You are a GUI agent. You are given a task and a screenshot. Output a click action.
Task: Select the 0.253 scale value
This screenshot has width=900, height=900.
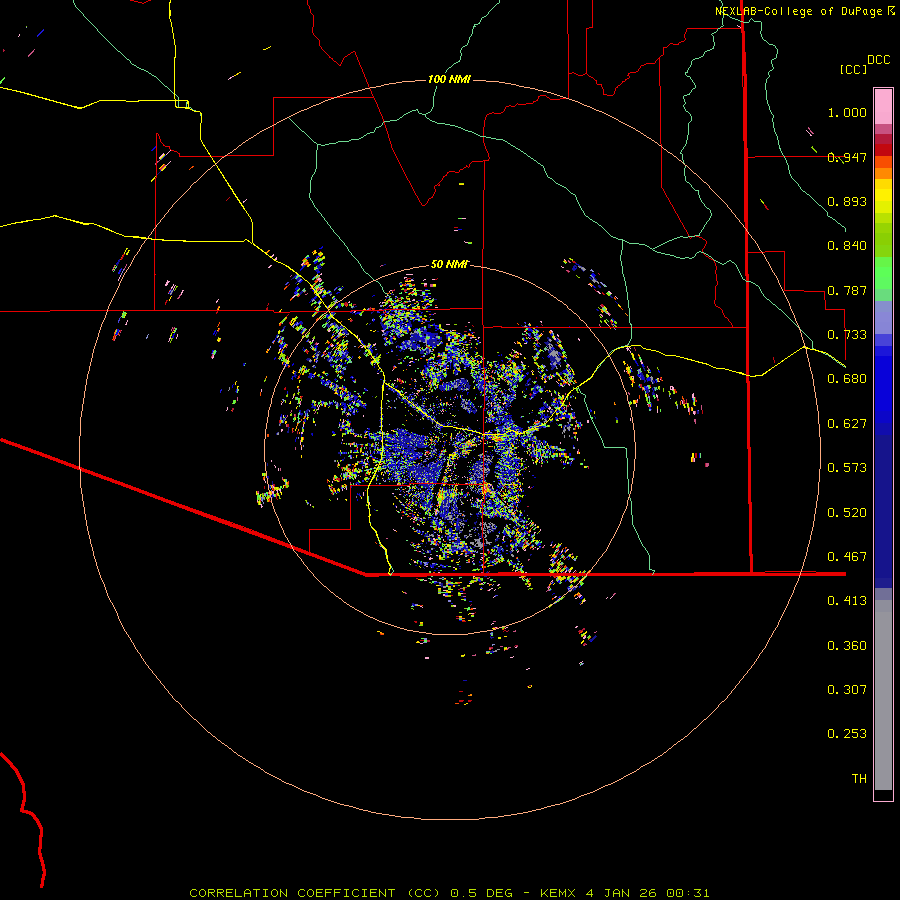(x=847, y=734)
